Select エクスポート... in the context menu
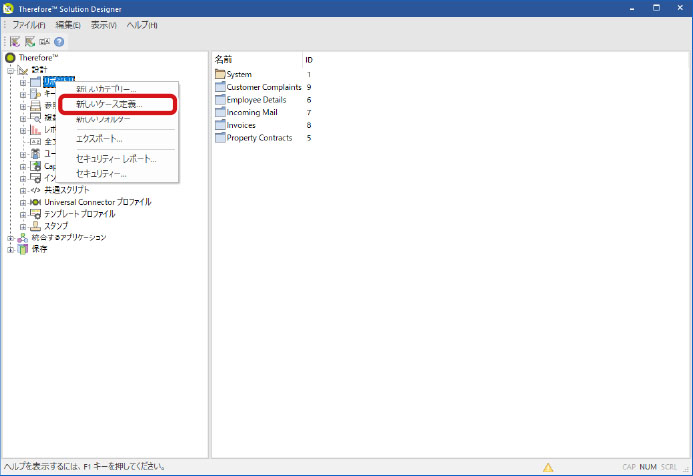 point(99,138)
